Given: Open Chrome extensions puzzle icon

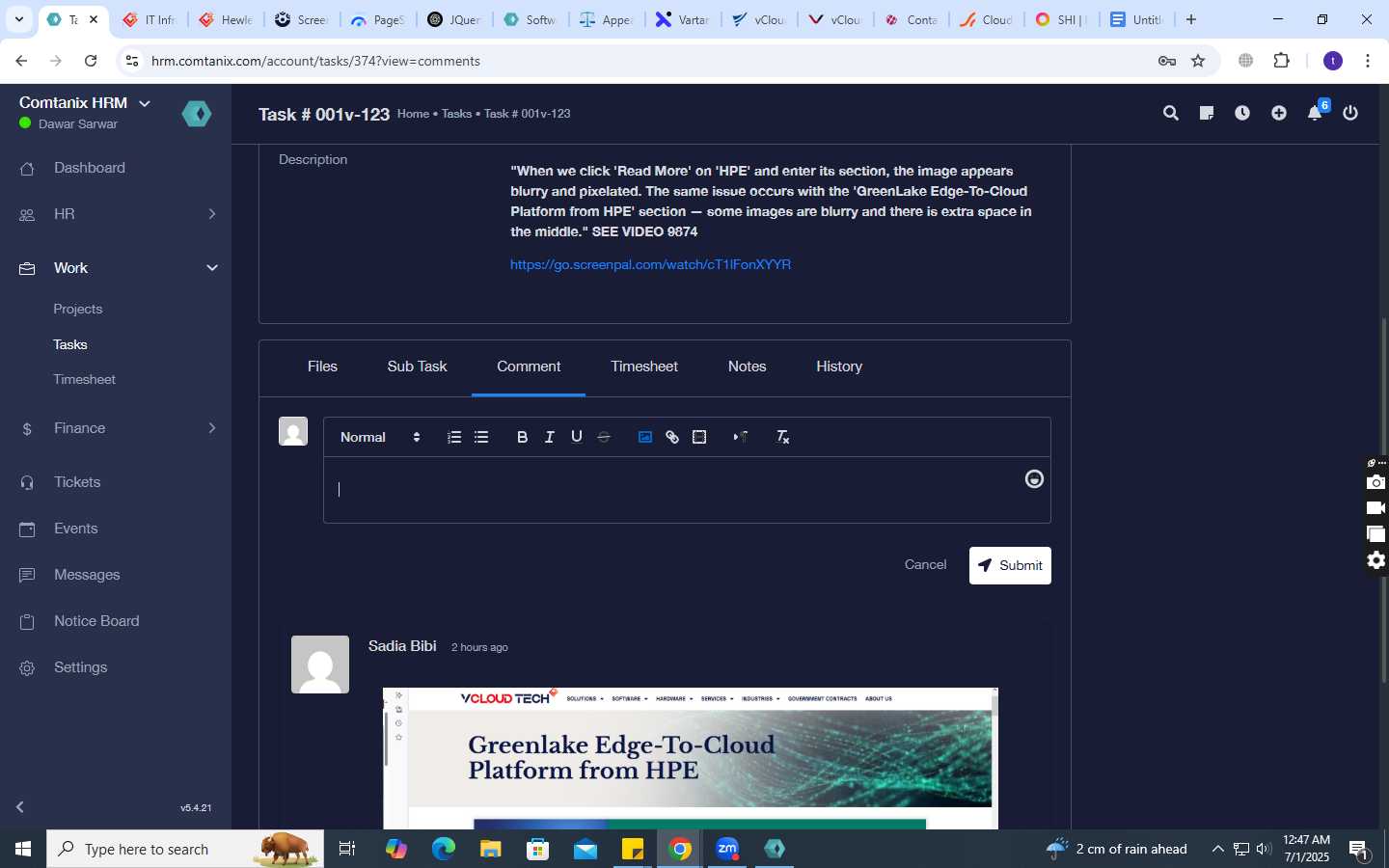Looking at the screenshot, I should pyautogui.click(x=1282, y=61).
